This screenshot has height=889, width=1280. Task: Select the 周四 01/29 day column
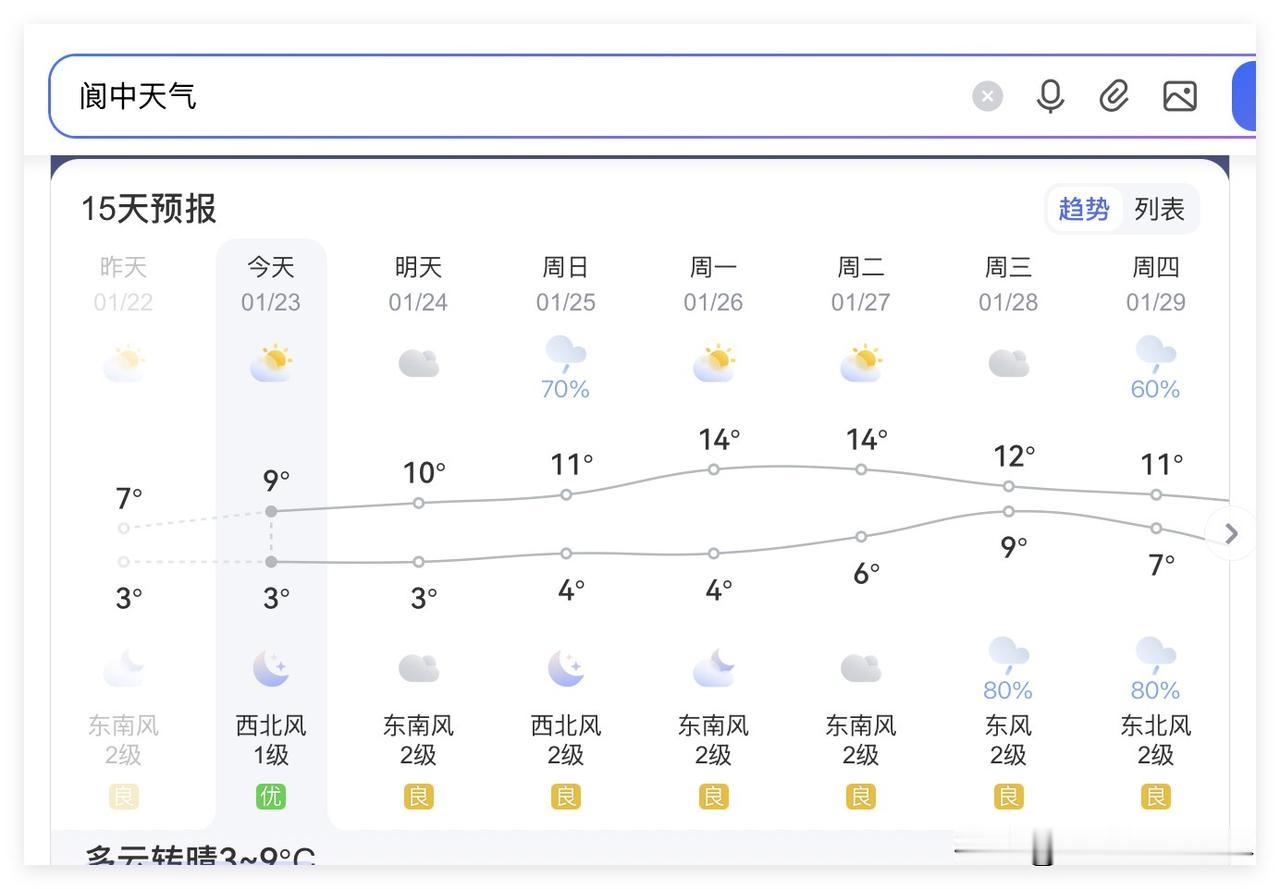1156,284
